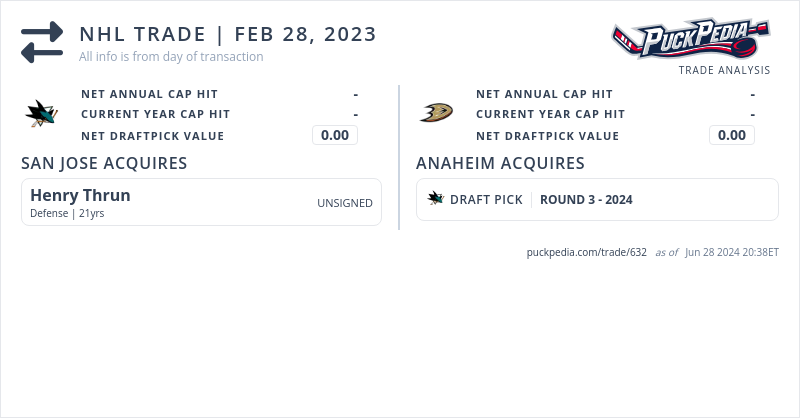Screen dimensions: 800x418
Task: Click the UNSIGNED status label
Action: click(345, 203)
